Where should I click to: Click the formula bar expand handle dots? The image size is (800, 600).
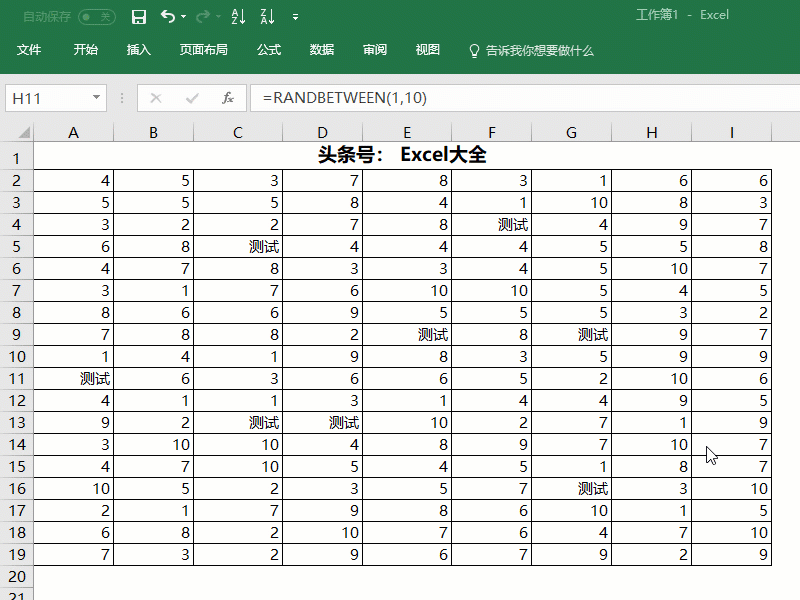pyautogui.click(x=122, y=98)
